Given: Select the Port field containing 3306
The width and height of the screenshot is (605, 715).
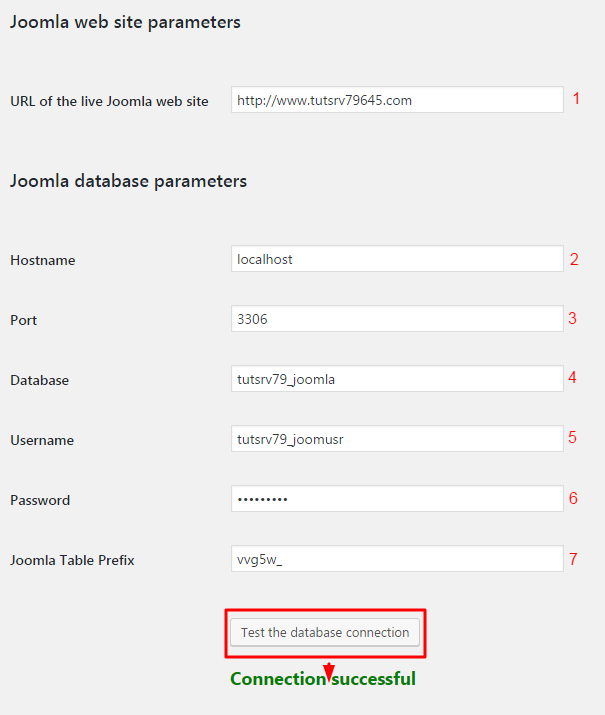Looking at the screenshot, I should pos(397,319).
